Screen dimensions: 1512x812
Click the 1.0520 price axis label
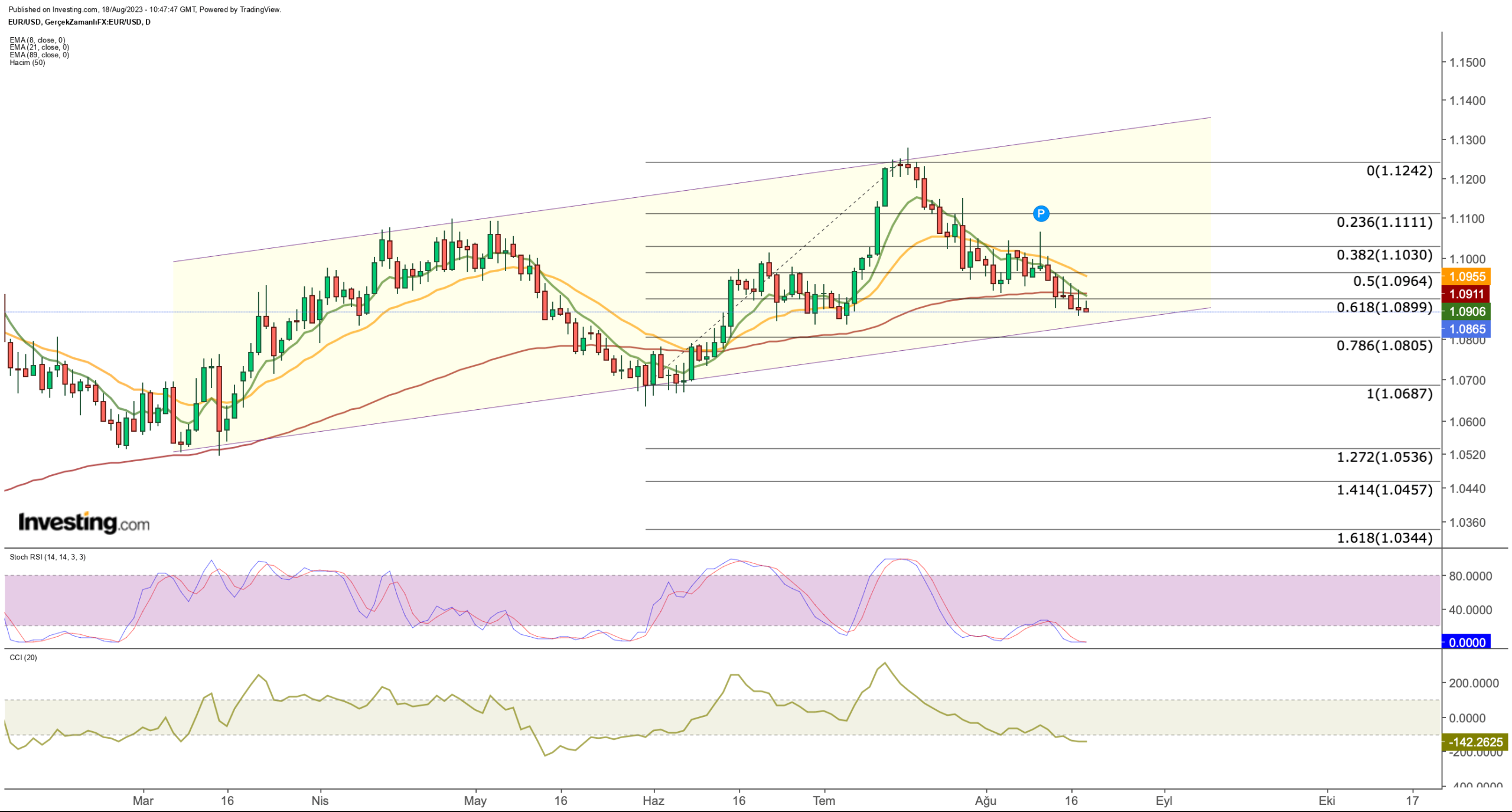(x=1467, y=455)
